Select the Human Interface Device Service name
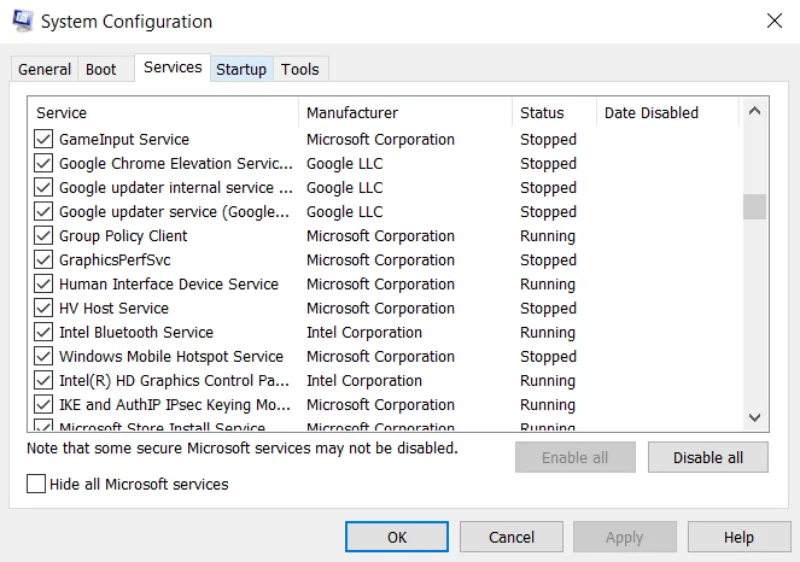The image size is (800, 562). click(169, 284)
